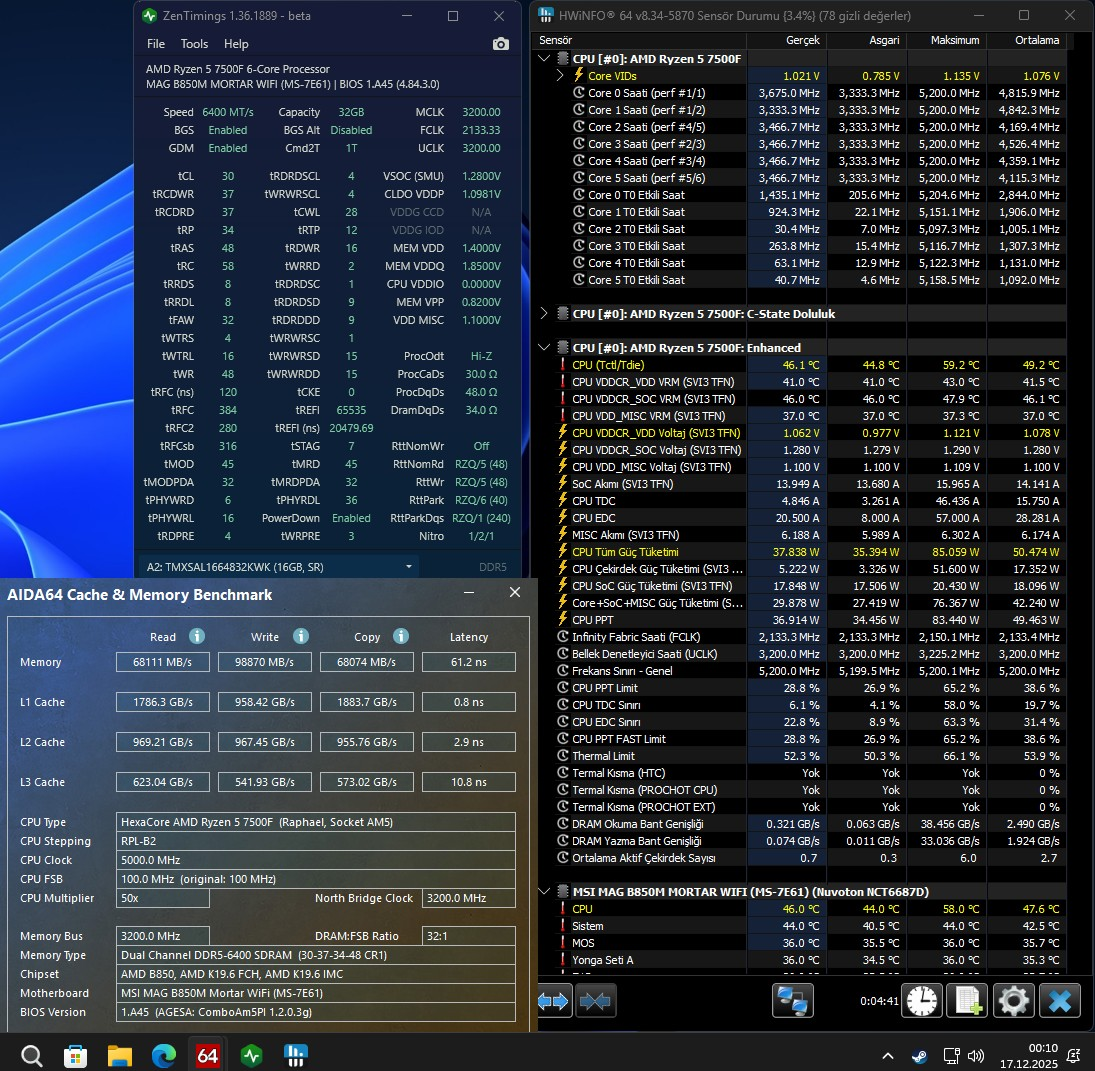This screenshot has width=1095, height=1071.
Task: Reset sensor timer with the clock icon
Action: (x=922, y=1001)
